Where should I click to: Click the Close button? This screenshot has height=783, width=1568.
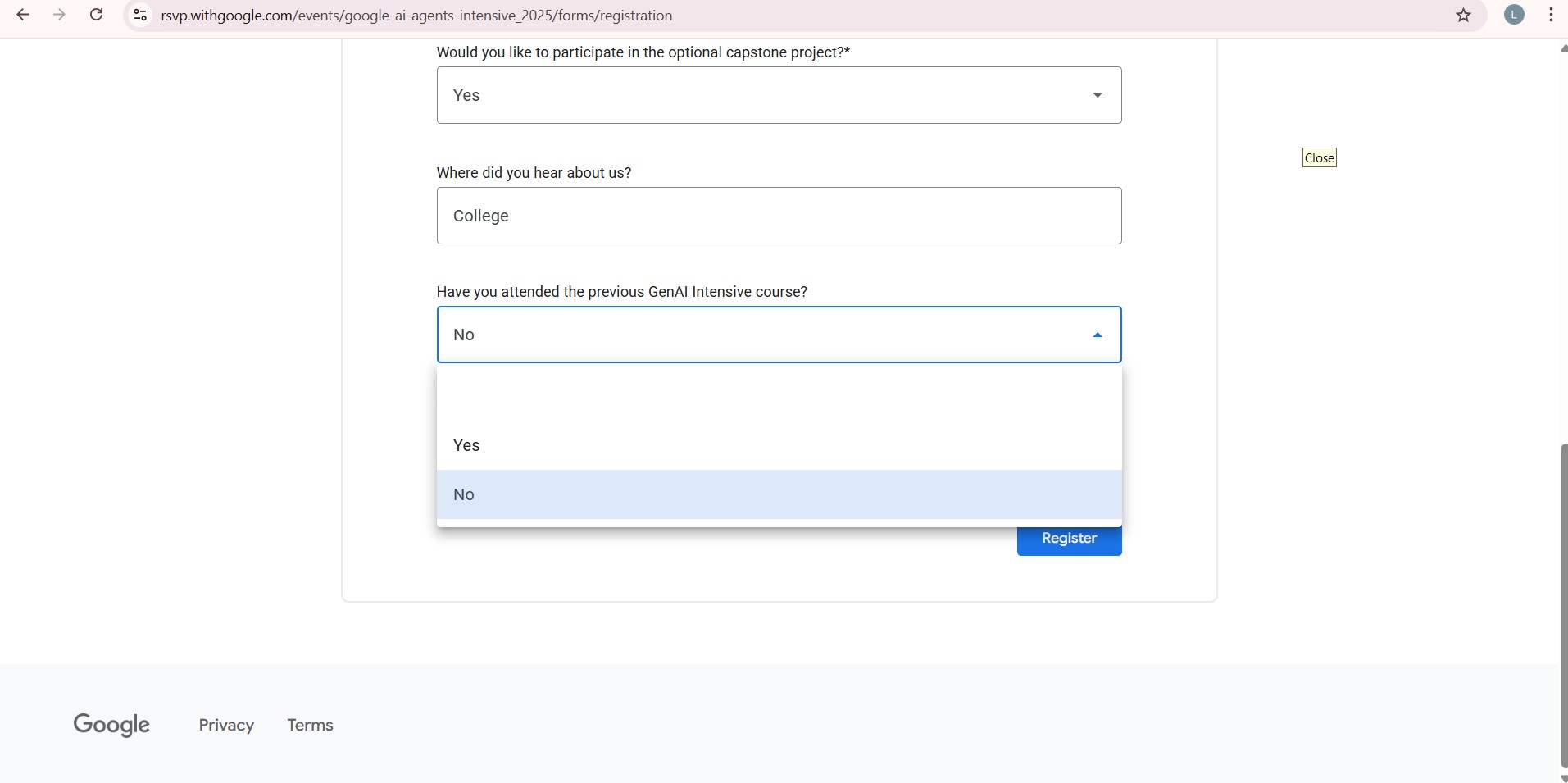1319,157
